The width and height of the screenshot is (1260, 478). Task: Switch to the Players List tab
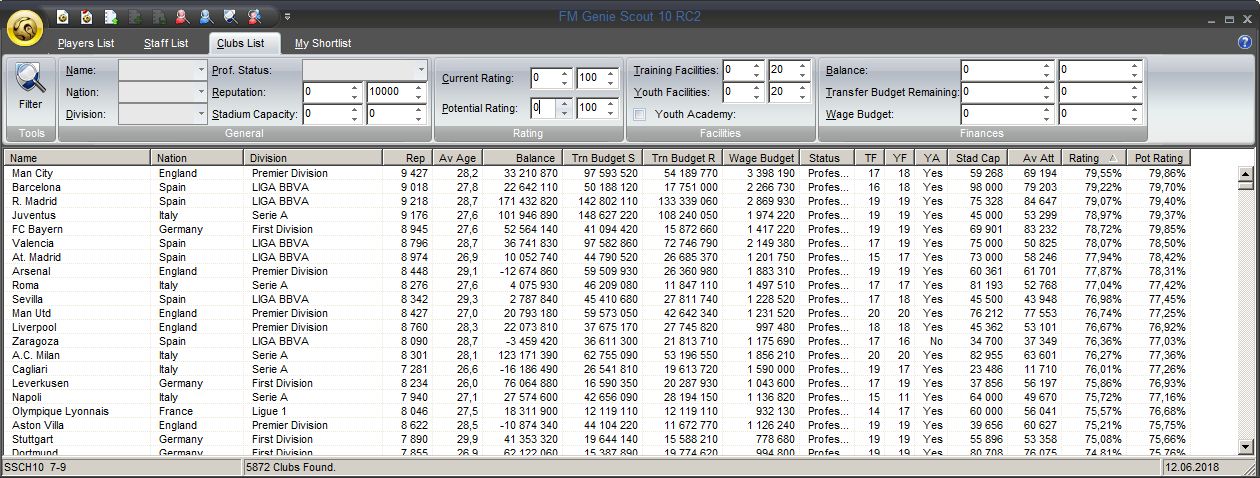point(86,43)
